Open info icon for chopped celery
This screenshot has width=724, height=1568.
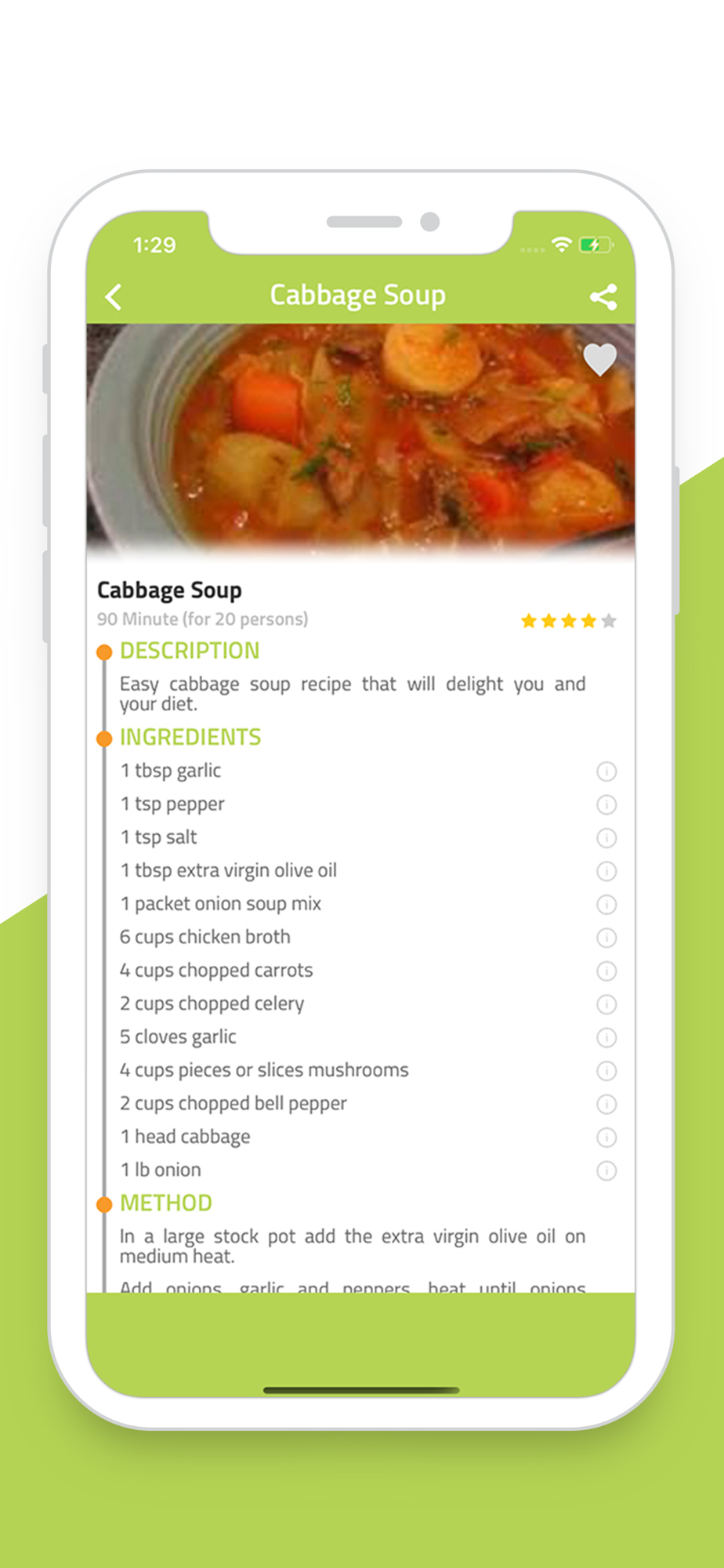[606, 1004]
